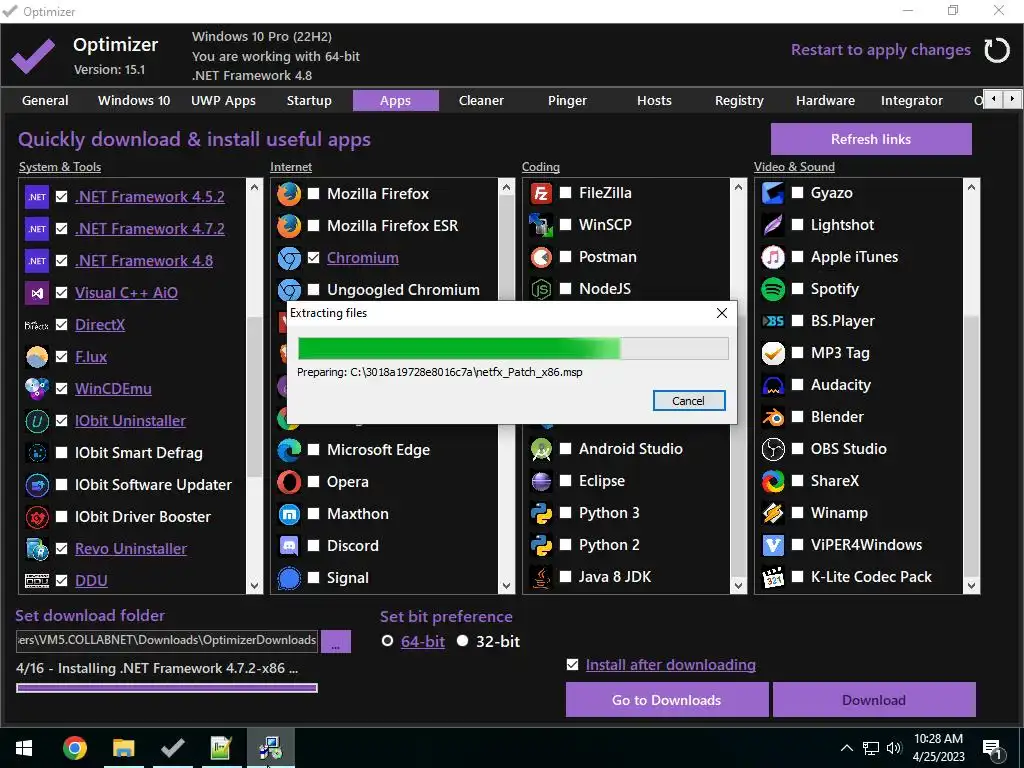The width and height of the screenshot is (1024, 768).
Task: Open the Hosts tab
Action: (x=654, y=101)
